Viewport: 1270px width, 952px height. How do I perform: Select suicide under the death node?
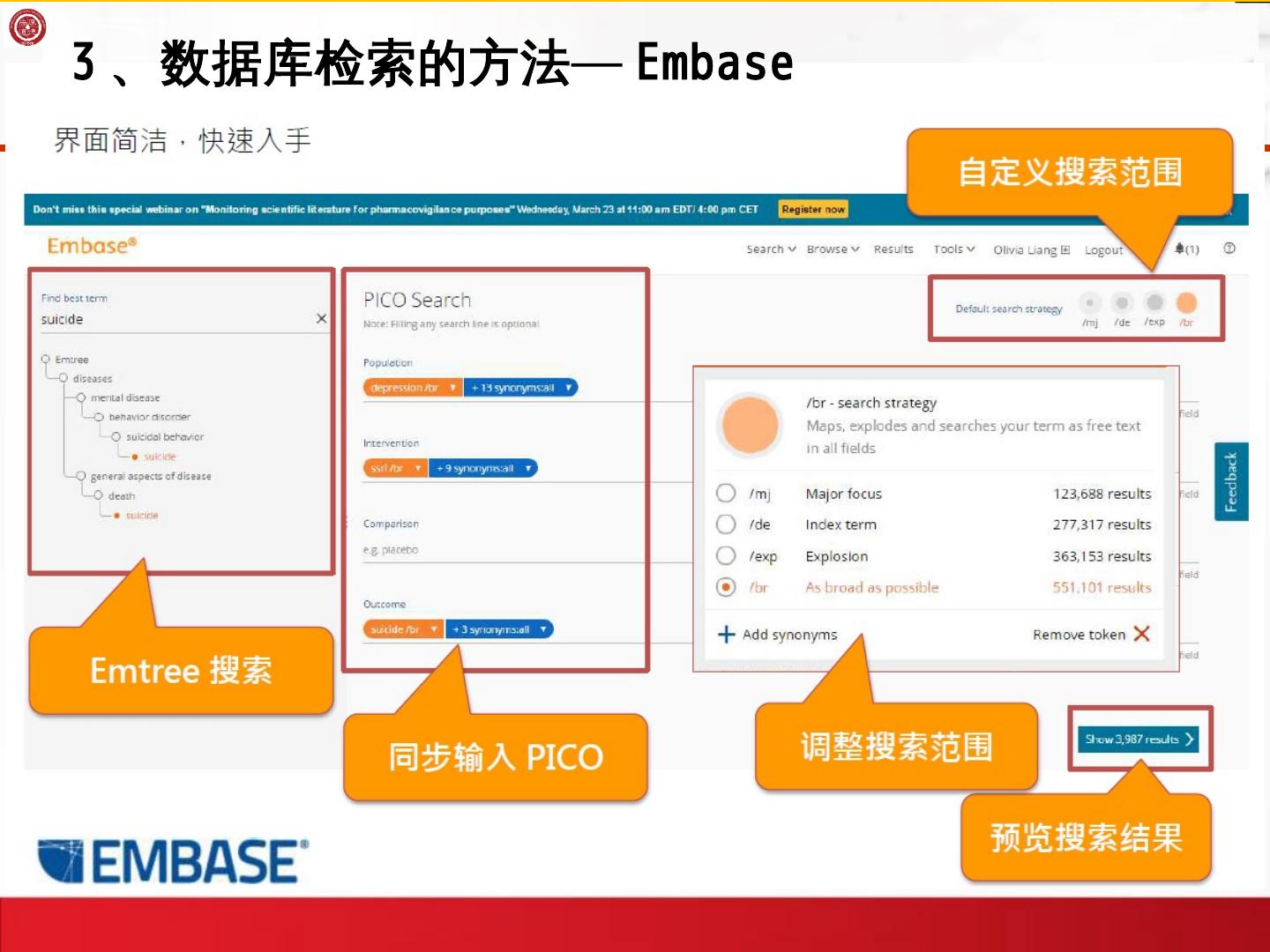[x=142, y=515]
